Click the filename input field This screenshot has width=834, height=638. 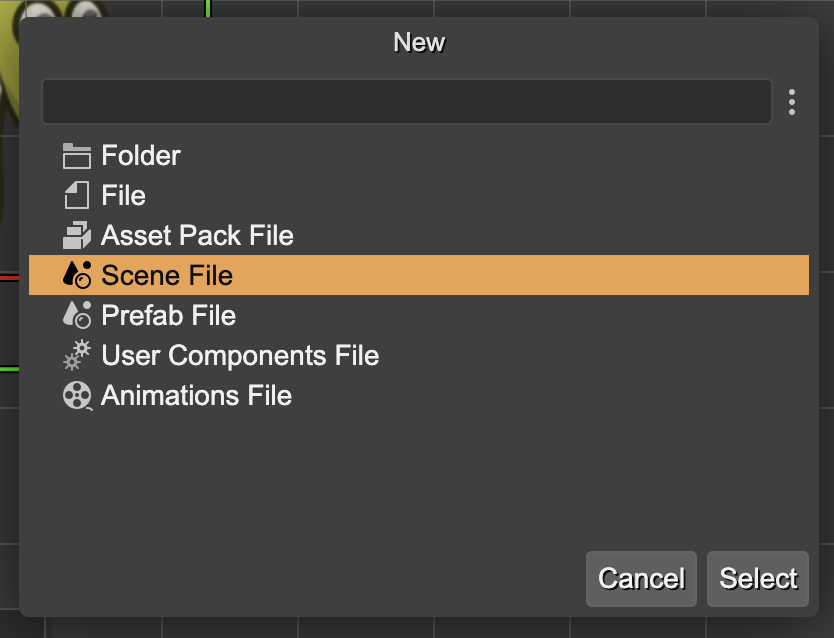[x=406, y=101]
